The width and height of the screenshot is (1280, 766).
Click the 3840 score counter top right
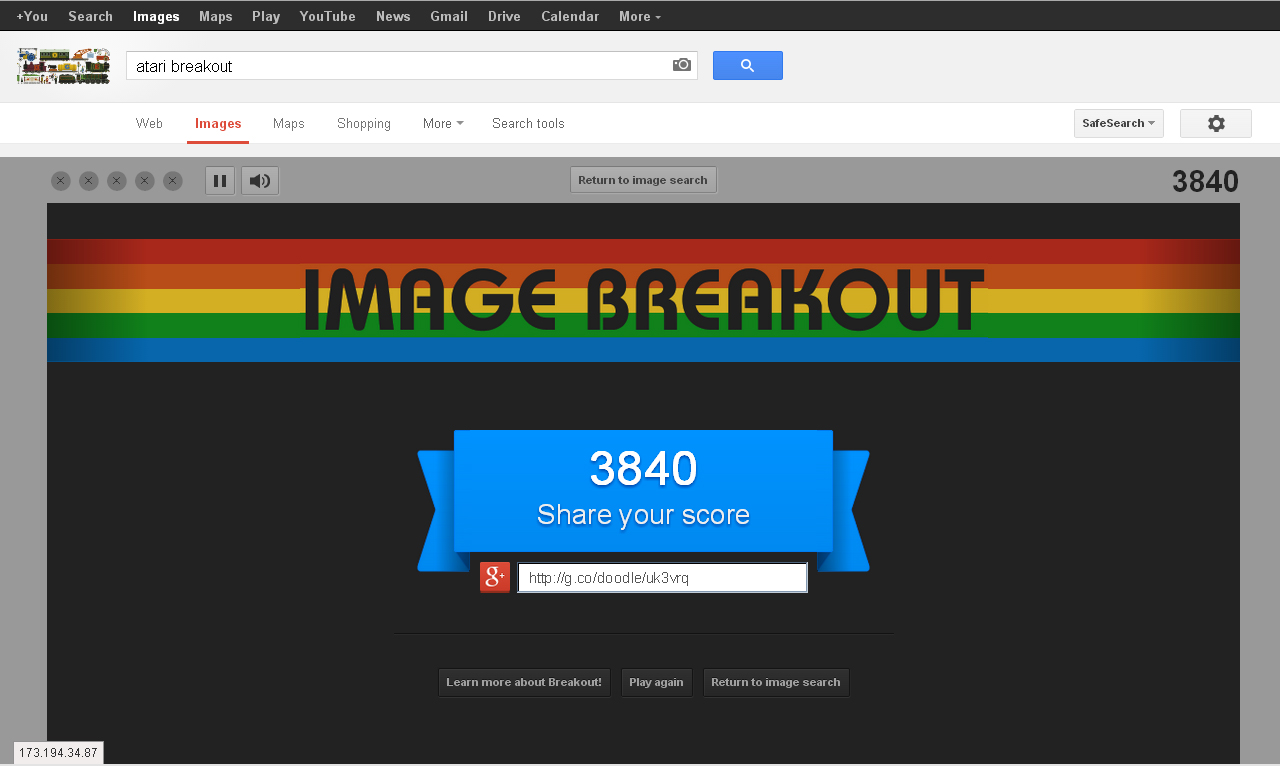pyautogui.click(x=1205, y=182)
